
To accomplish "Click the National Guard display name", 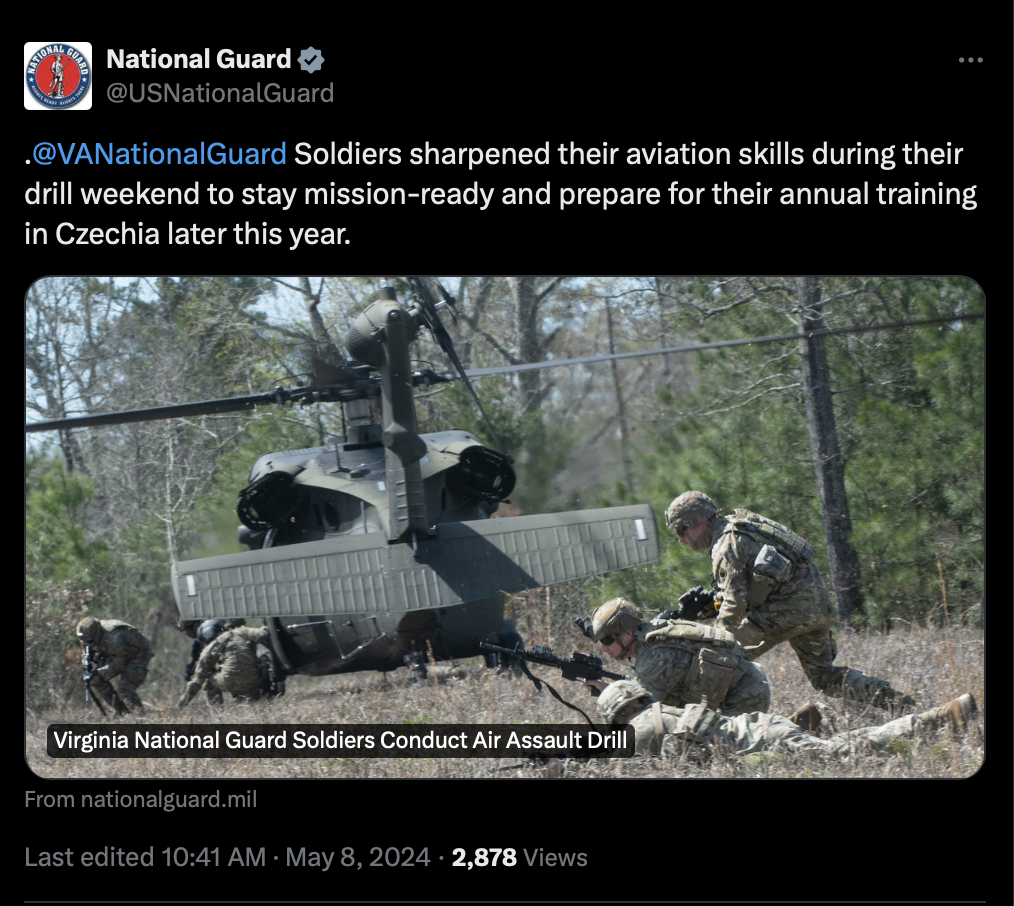I will [x=199, y=59].
